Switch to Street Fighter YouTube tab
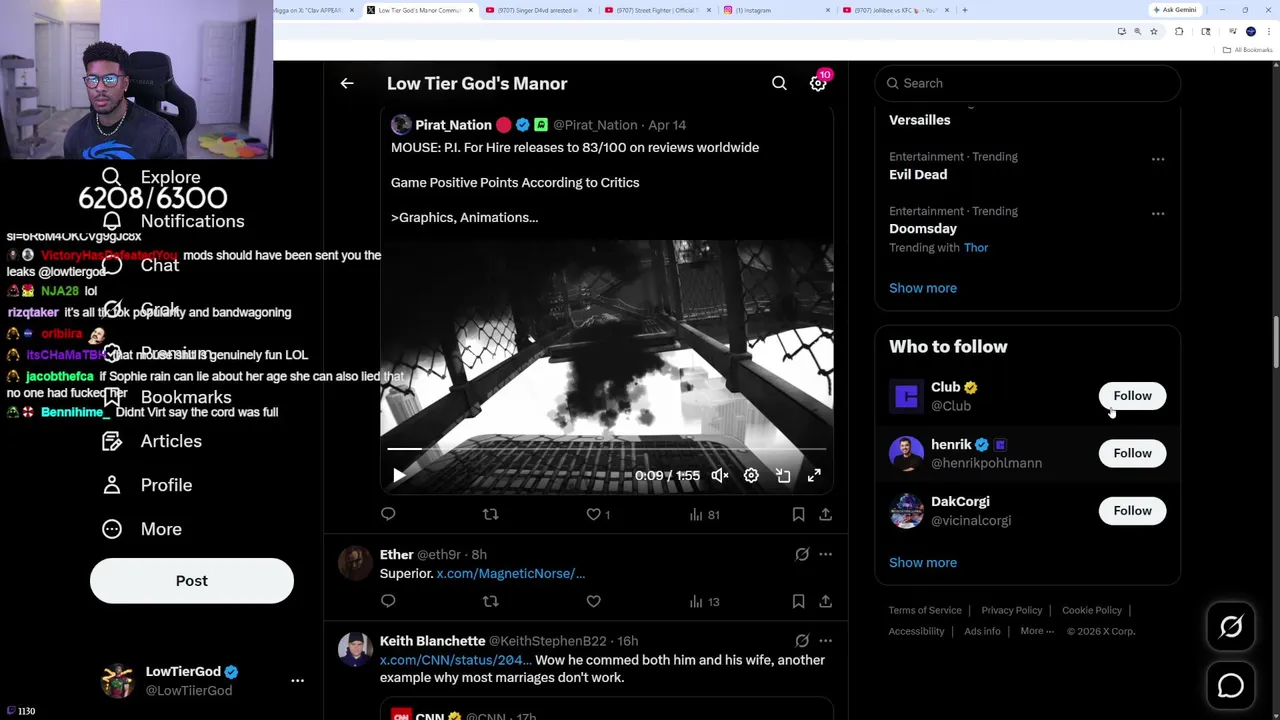Image resolution: width=1280 pixels, height=720 pixels. [x=657, y=10]
